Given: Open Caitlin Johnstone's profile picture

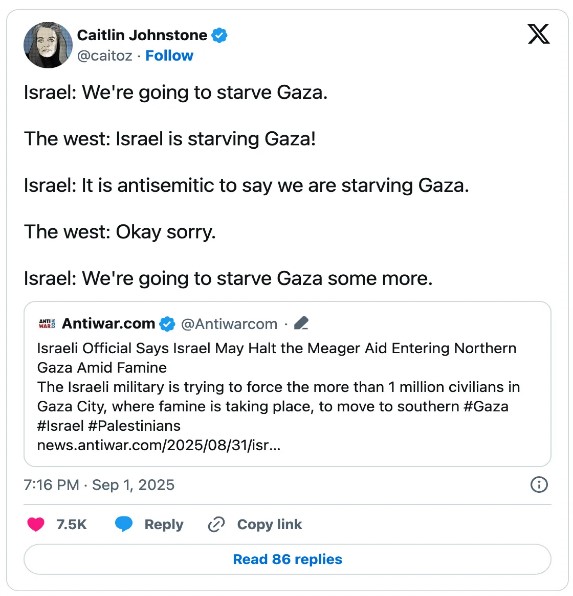Looking at the screenshot, I should pos(48,45).
